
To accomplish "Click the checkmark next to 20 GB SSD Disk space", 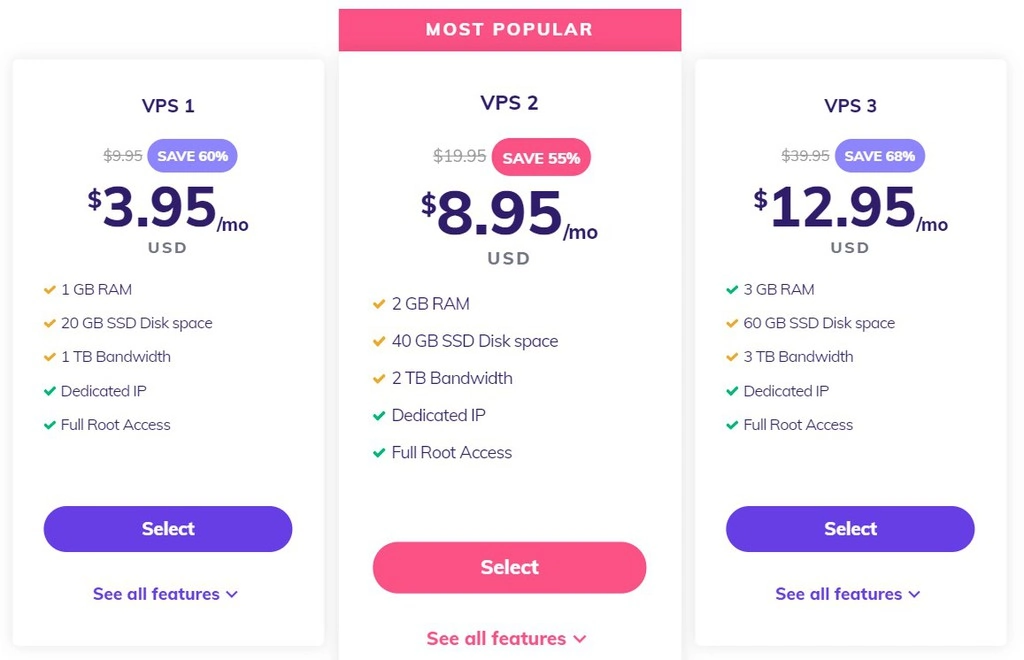I will click(49, 324).
